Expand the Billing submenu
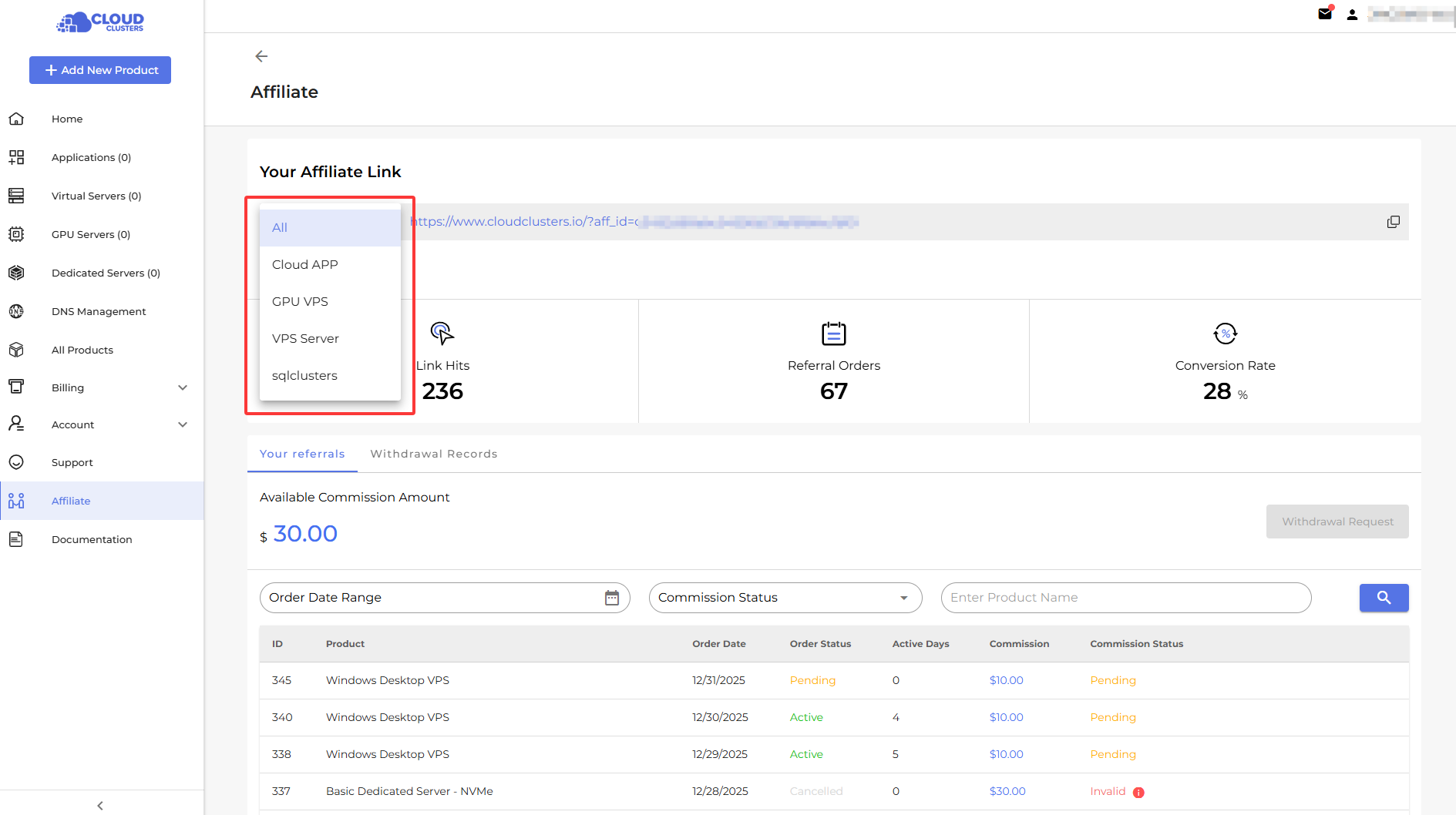Image resolution: width=1456 pixels, height=815 pixels. click(x=183, y=387)
